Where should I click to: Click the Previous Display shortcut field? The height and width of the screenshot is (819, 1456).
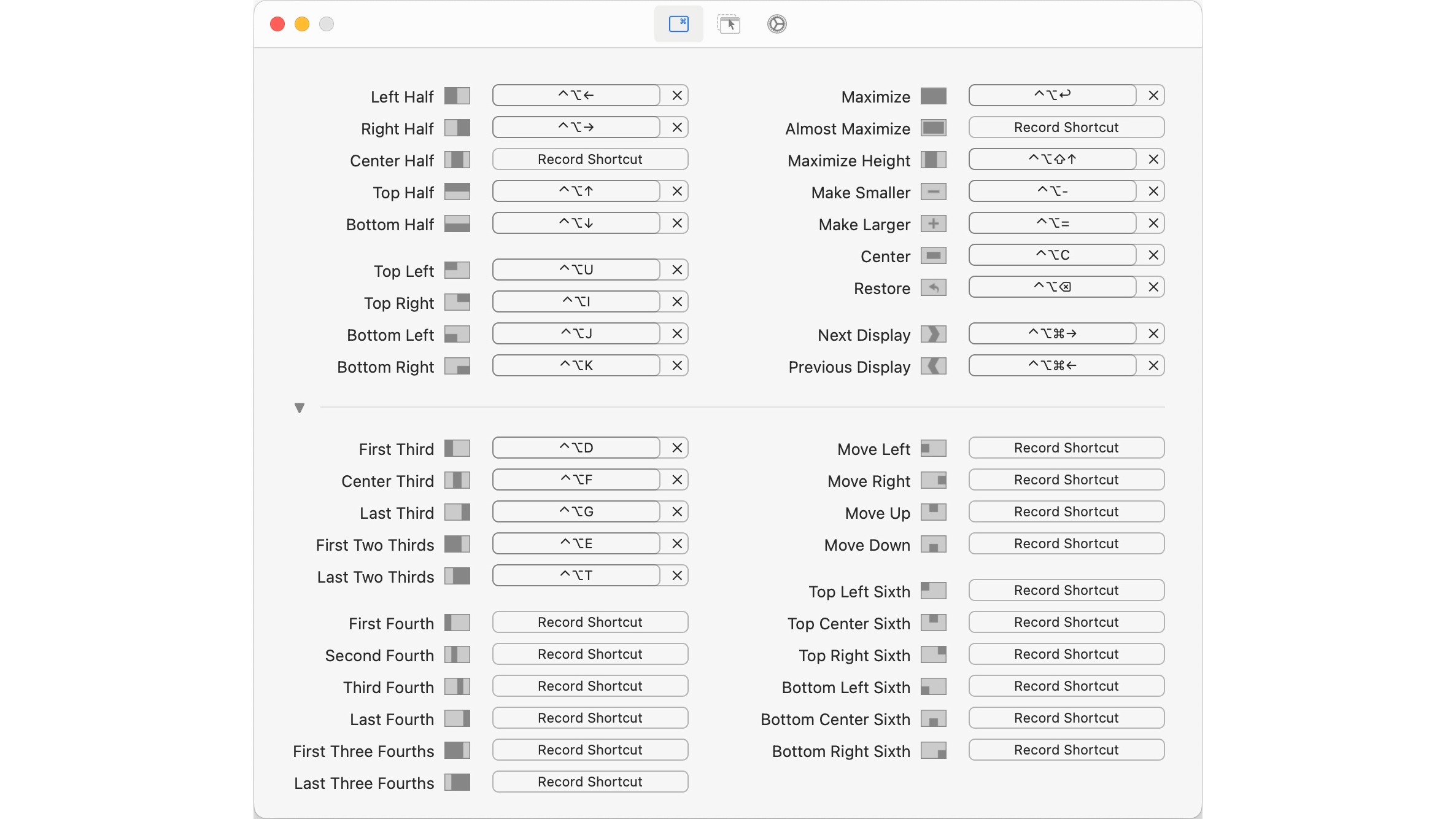1052,366
